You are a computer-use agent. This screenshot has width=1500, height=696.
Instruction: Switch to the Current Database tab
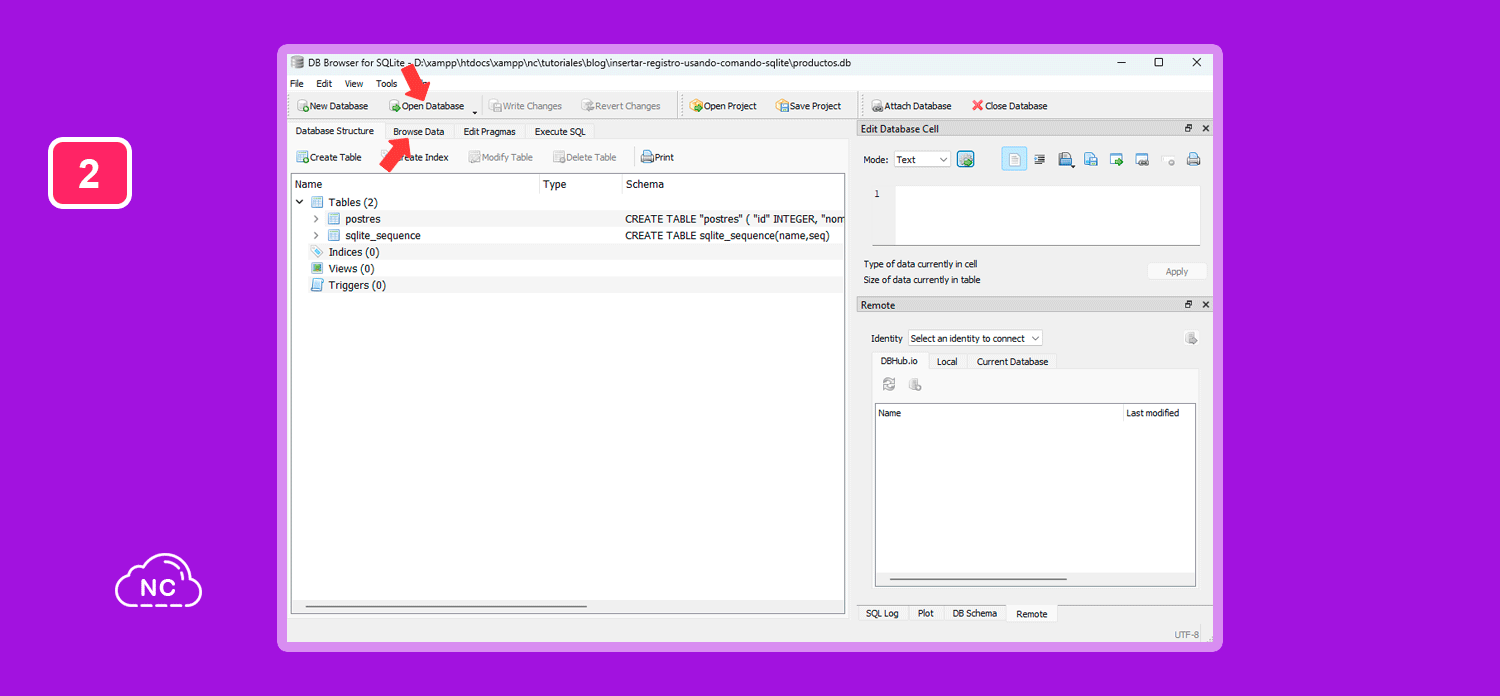click(1012, 362)
